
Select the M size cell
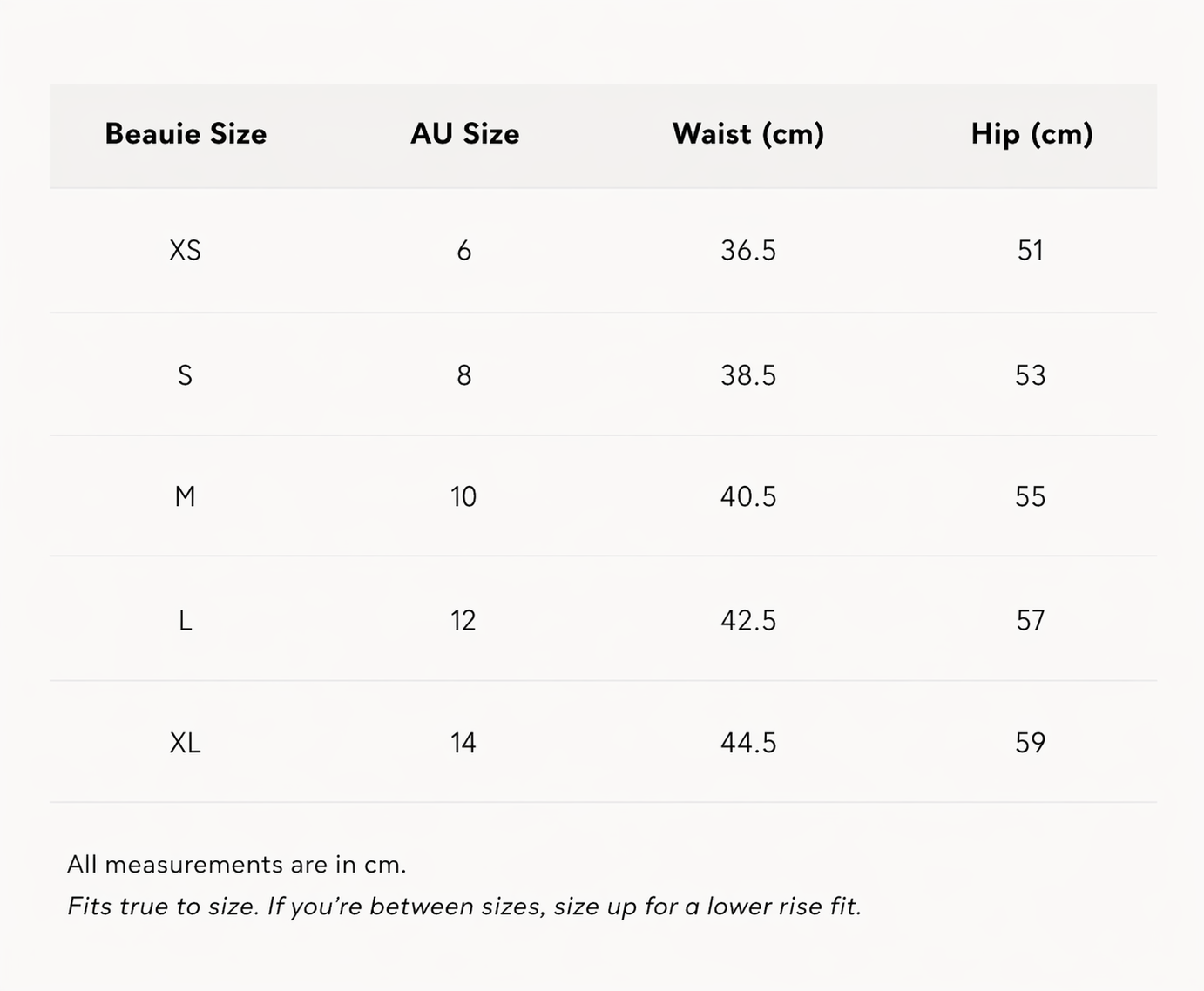click(x=185, y=496)
